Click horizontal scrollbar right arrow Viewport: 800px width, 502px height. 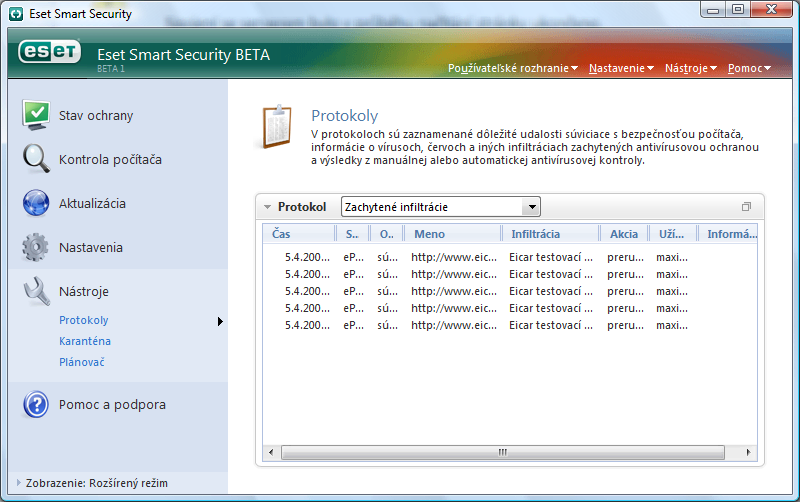click(748, 453)
